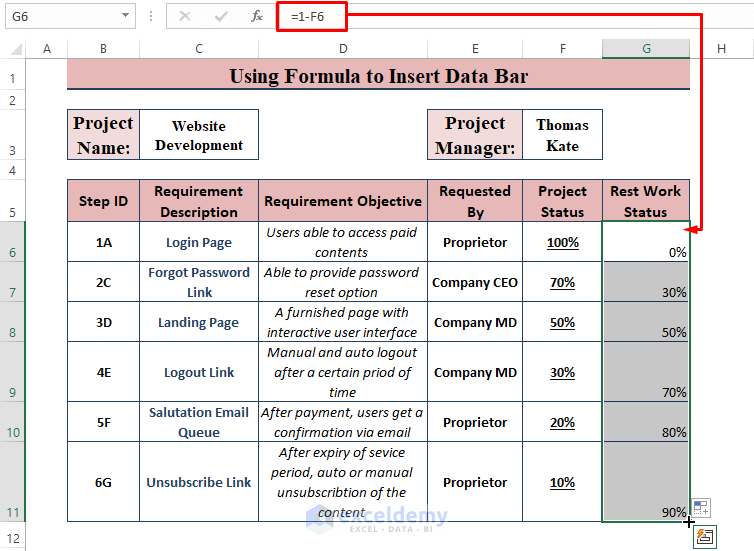754x551 pixels.
Task: Click the Step ID '4E' cell
Action: [103, 372]
